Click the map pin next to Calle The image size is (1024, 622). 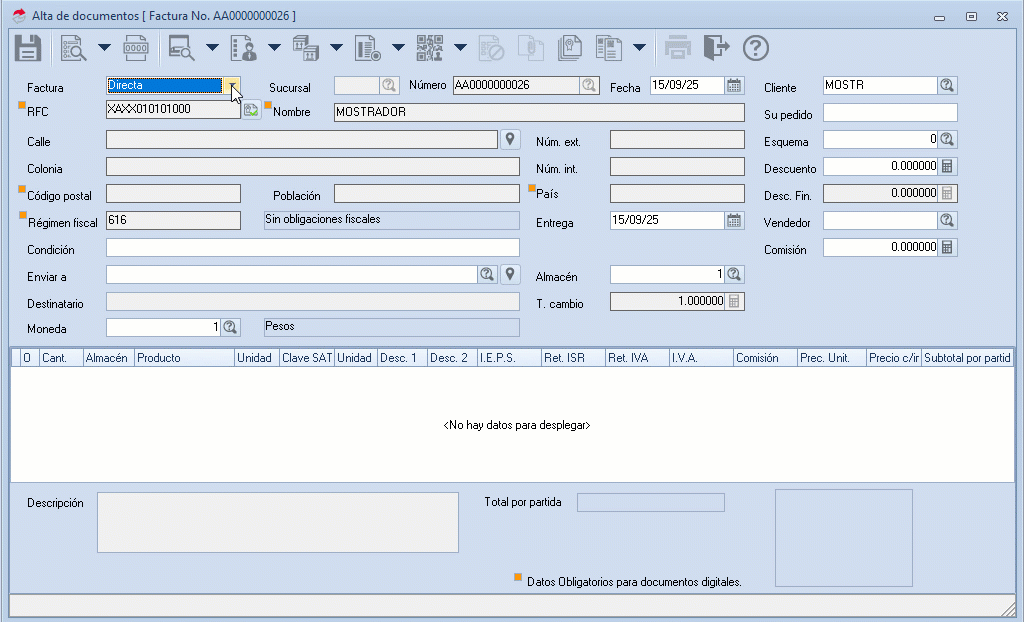(510, 139)
